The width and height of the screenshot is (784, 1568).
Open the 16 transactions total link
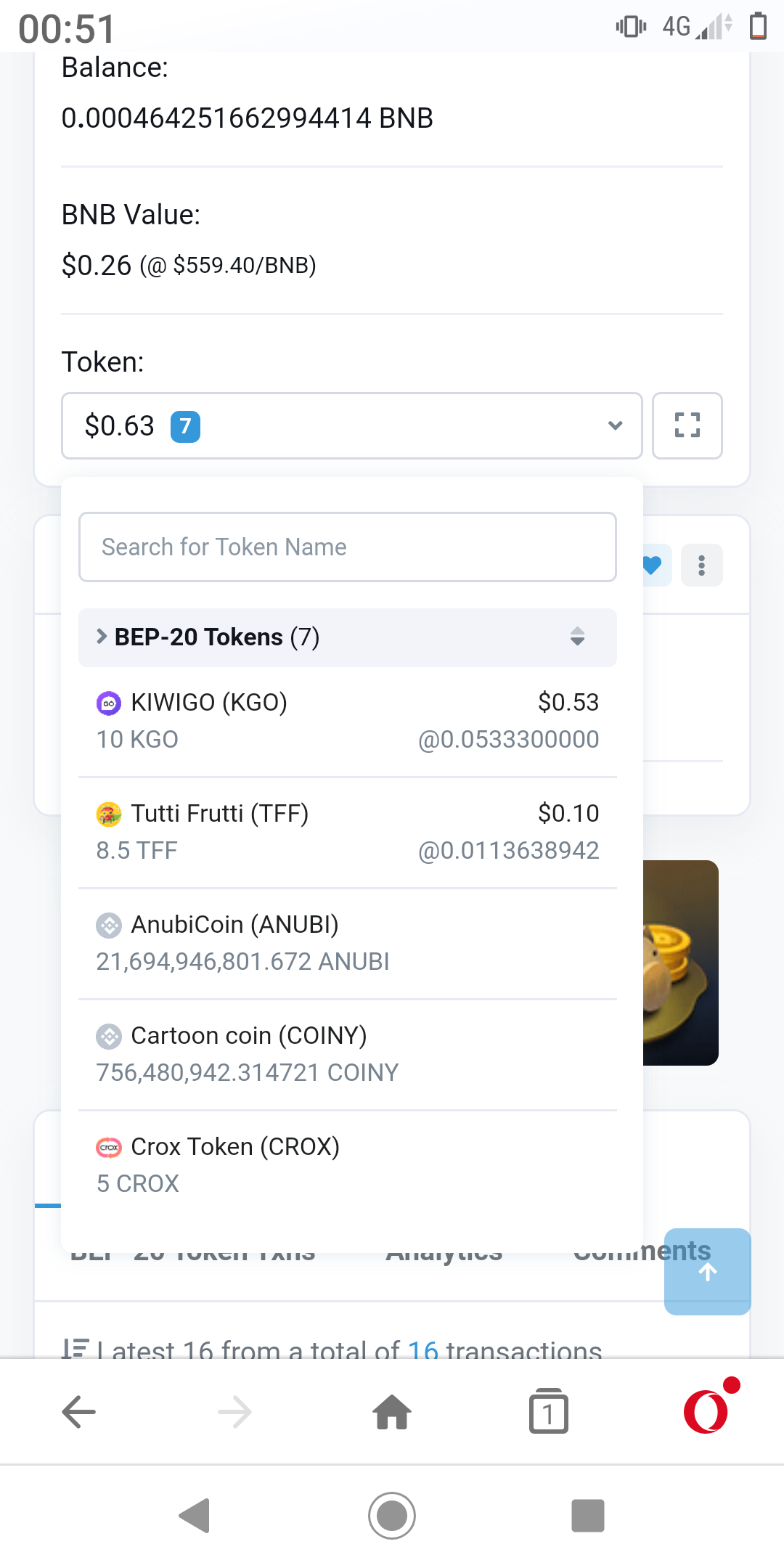(x=423, y=1350)
